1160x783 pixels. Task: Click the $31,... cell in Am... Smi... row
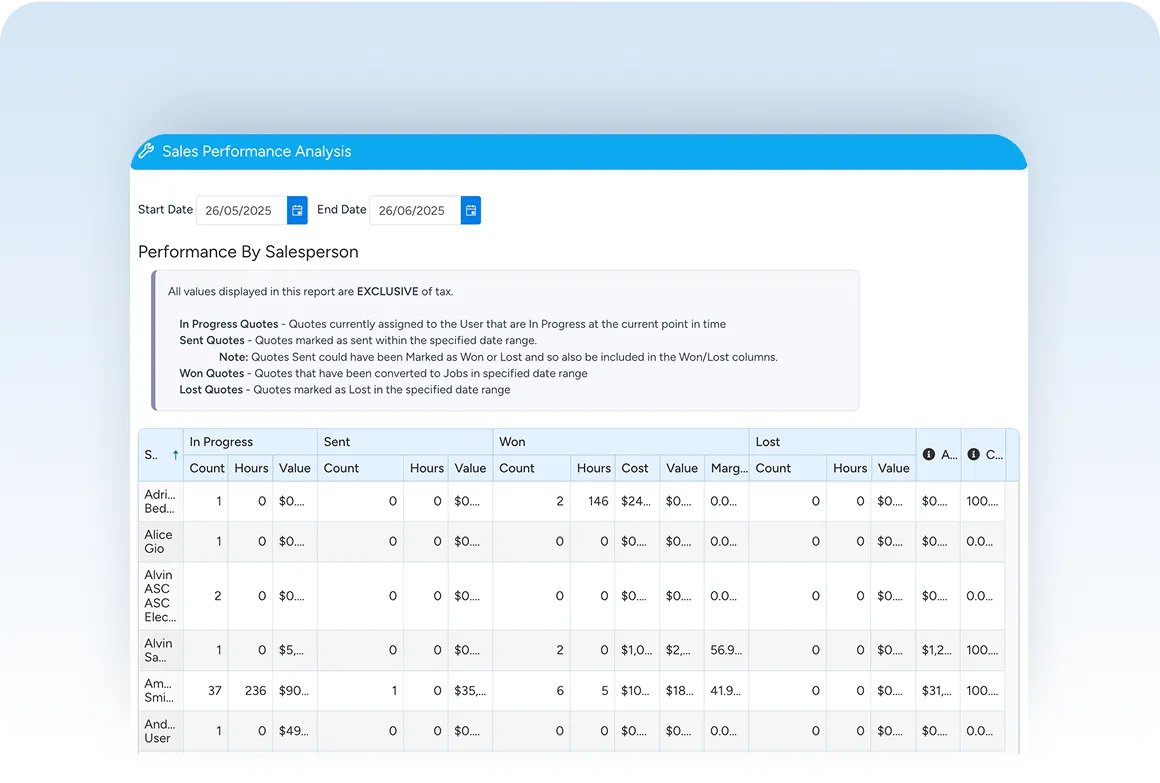[x=937, y=690]
